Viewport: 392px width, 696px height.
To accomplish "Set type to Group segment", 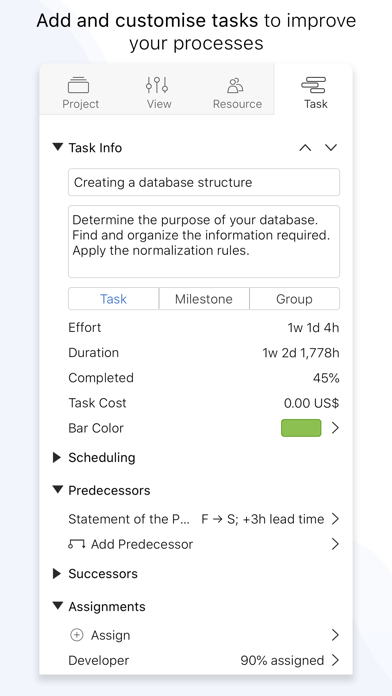I will (294, 299).
